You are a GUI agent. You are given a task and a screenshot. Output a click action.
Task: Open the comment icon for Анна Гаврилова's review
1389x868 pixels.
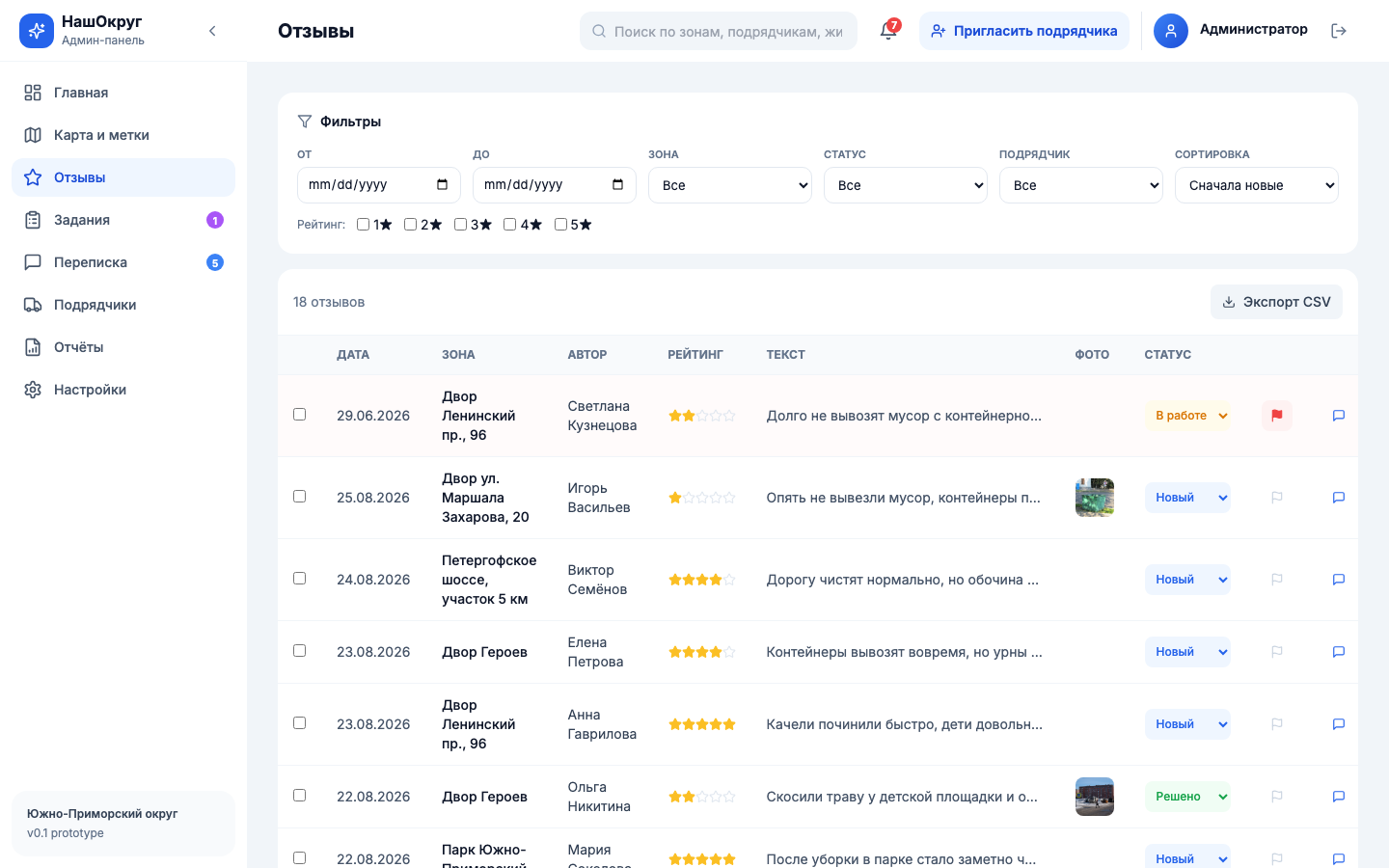coord(1339,724)
